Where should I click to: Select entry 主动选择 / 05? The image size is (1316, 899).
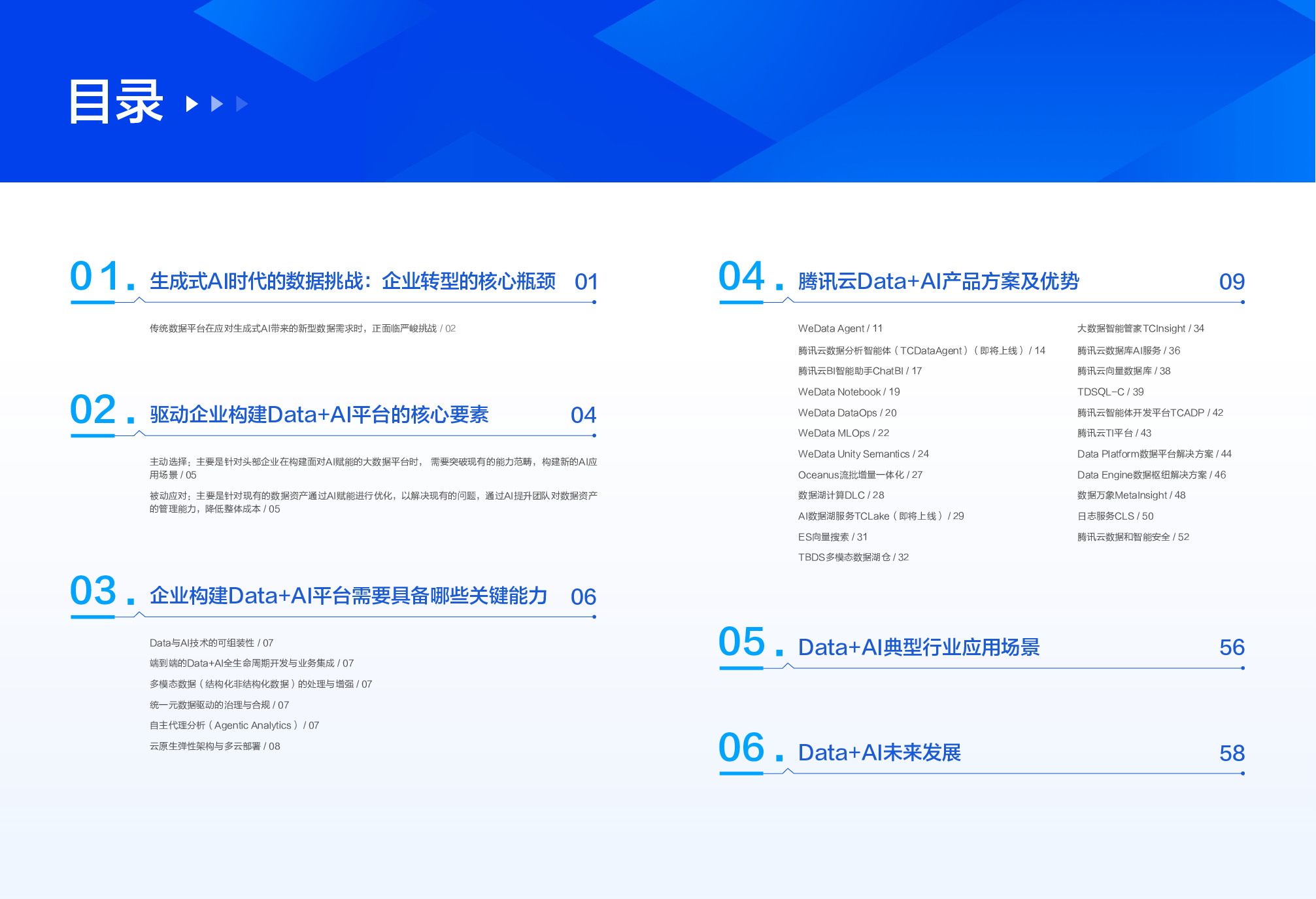pyautogui.click(x=373, y=468)
